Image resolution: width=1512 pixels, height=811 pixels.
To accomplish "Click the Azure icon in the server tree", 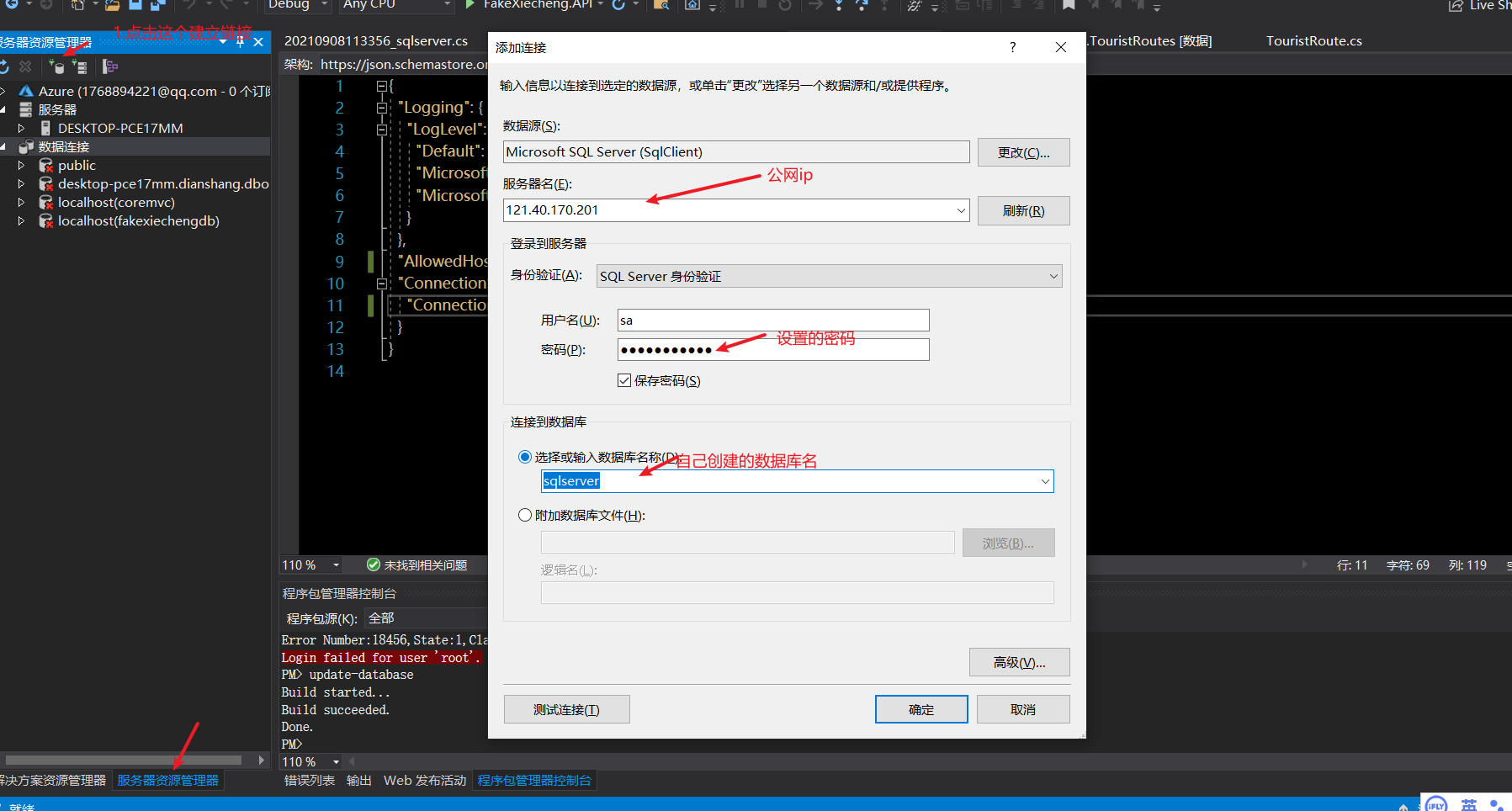I will click(26, 91).
